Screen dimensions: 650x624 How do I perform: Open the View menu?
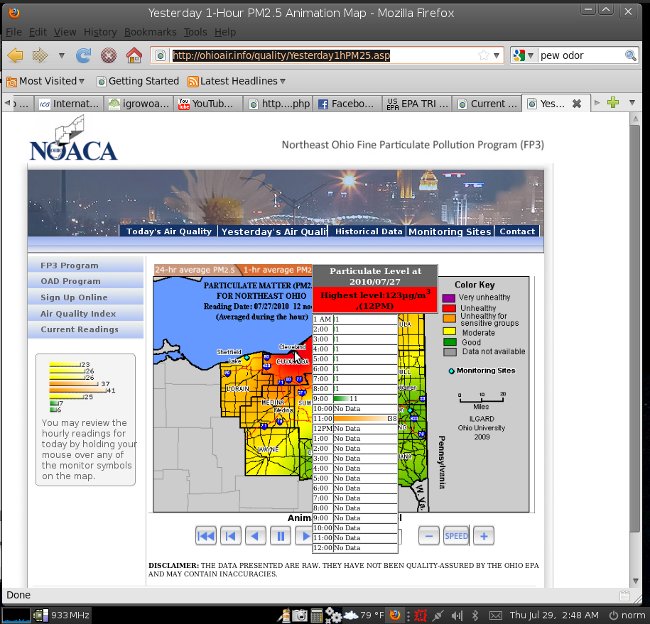pyautogui.click(x=65, y=32)
